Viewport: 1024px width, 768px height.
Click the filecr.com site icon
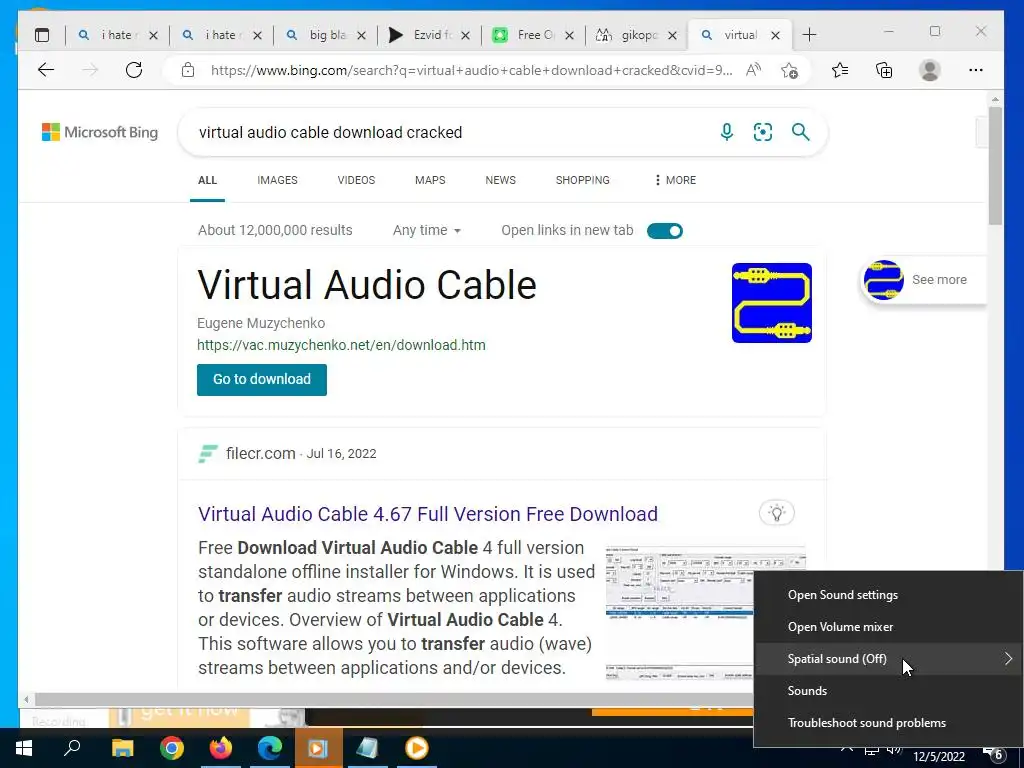coord(208,453)
